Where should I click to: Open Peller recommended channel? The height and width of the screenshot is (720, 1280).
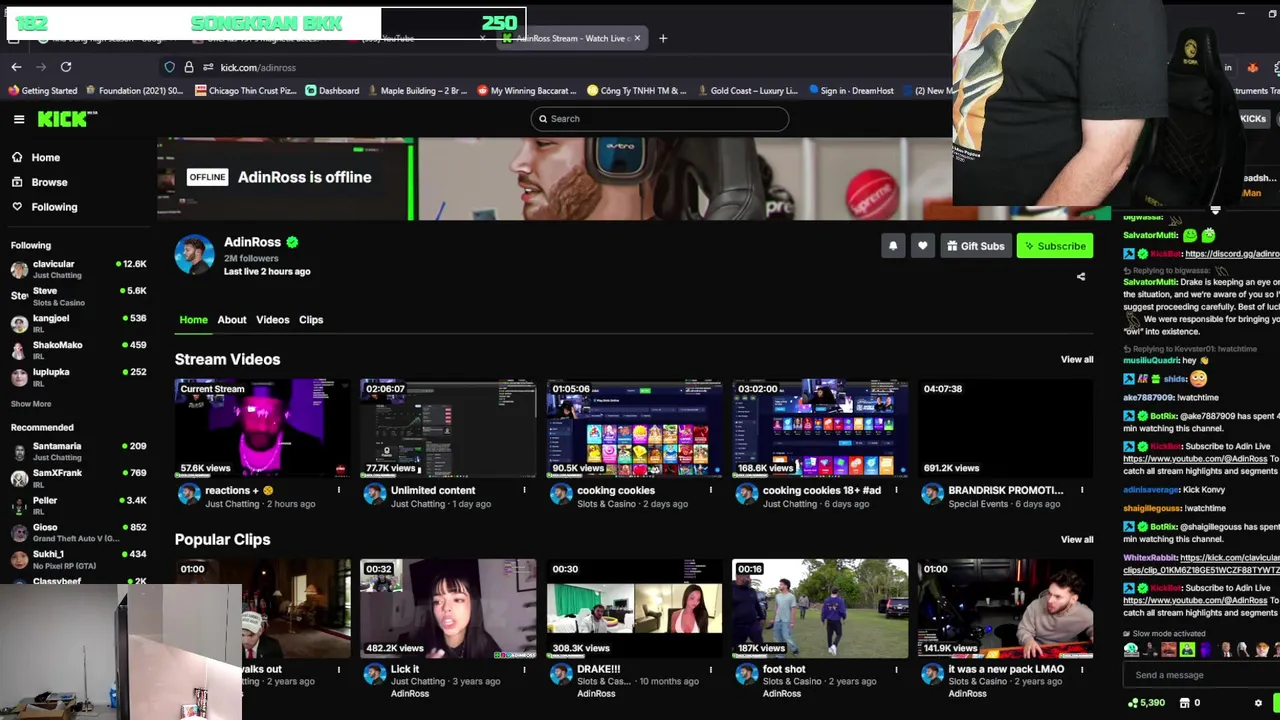[x=78, y=505]
